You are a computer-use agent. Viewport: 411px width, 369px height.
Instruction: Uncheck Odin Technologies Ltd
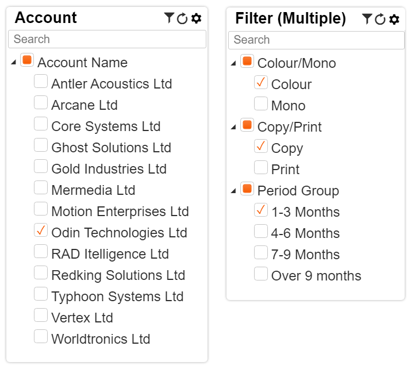pos(41,230)
